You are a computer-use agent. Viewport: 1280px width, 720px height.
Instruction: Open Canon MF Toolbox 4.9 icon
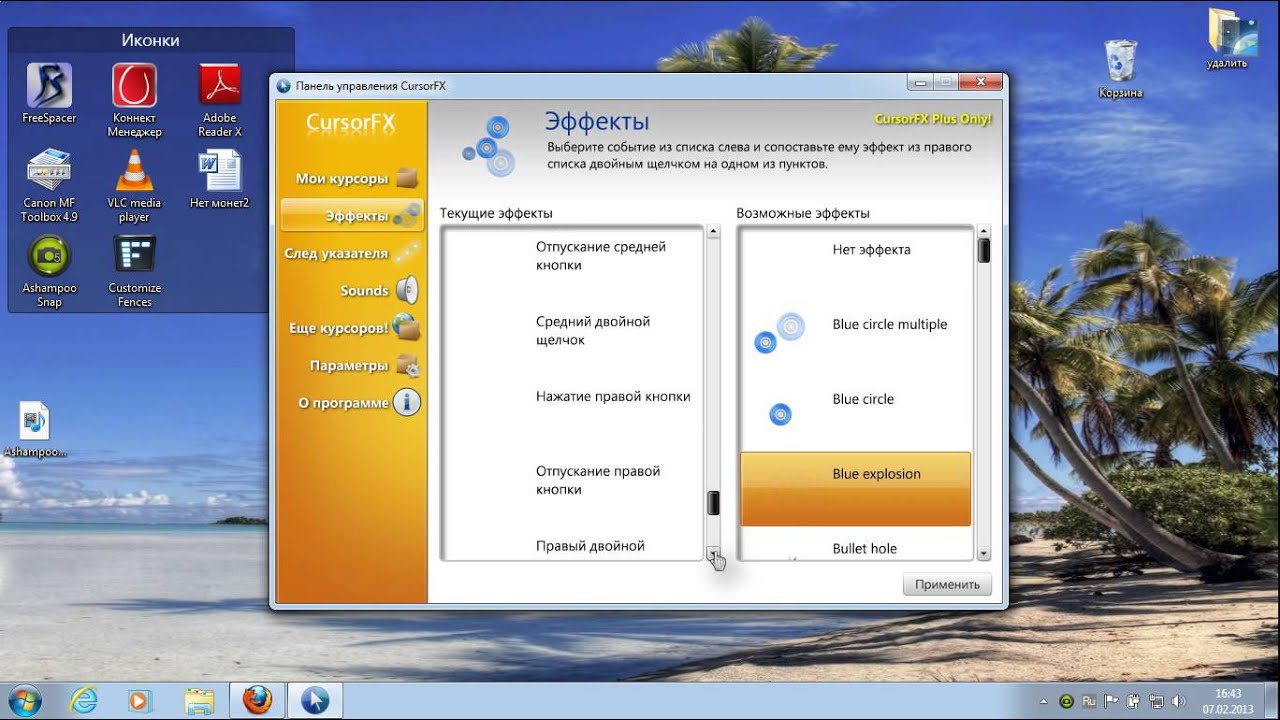click(49, 185)
